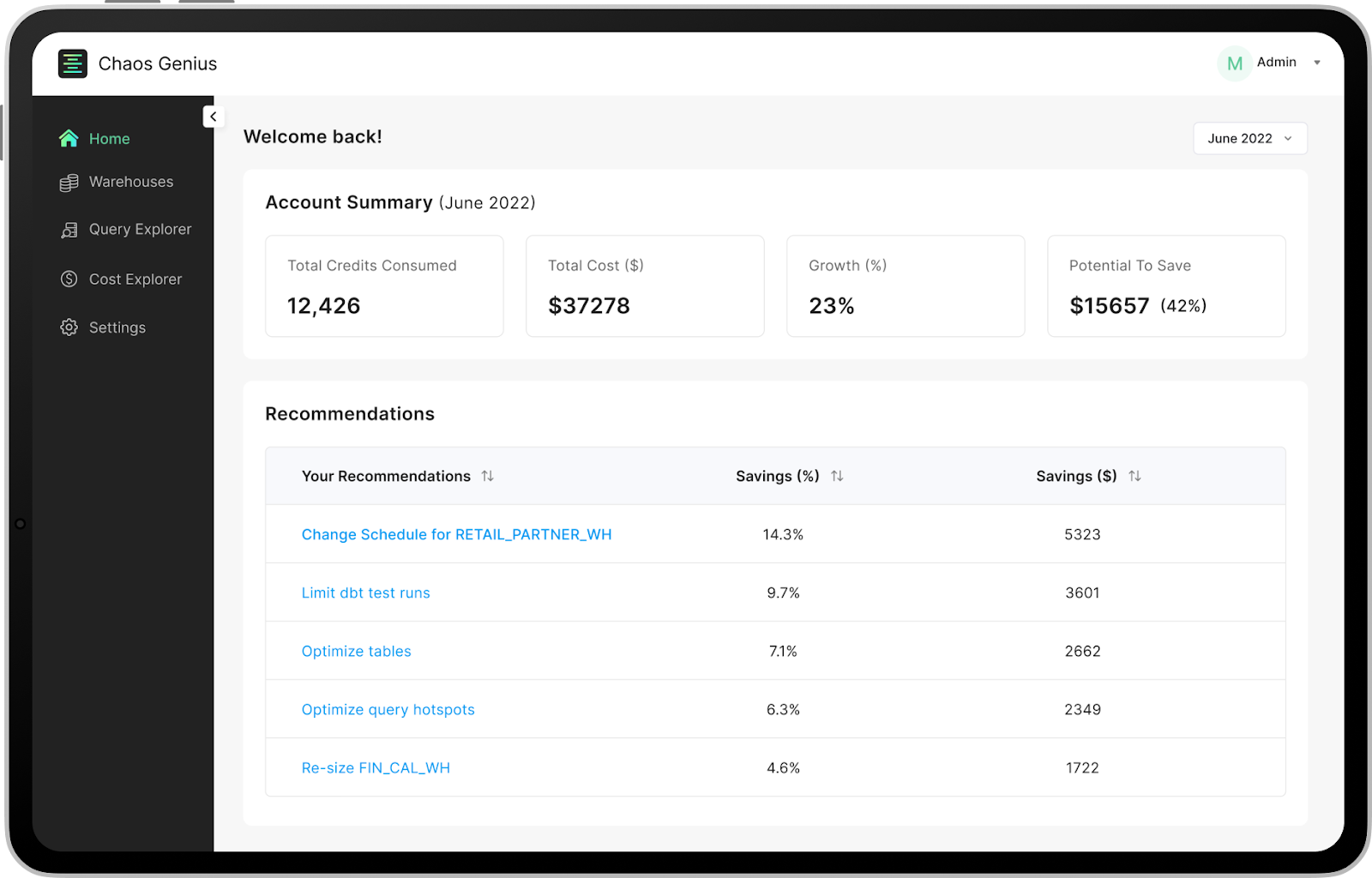Click the Chaos Genius logo

click(x=73, y=63)
